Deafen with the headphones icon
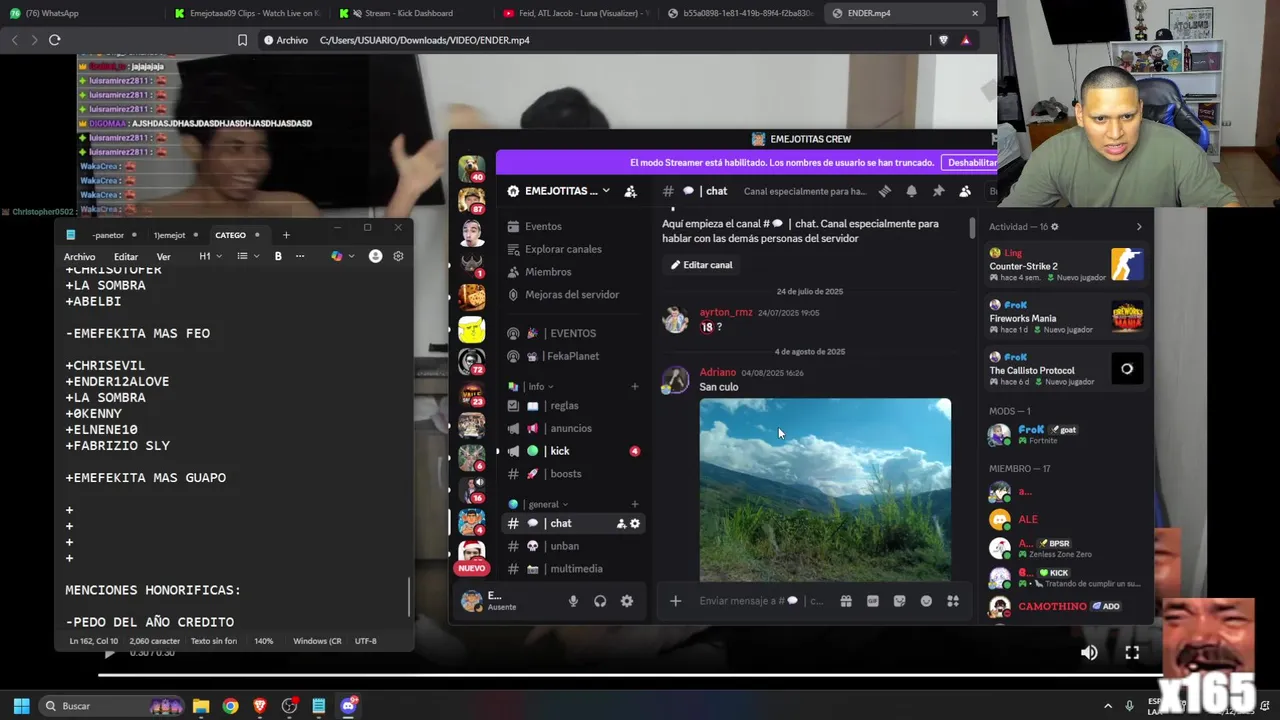 click(x=600, y=601)
